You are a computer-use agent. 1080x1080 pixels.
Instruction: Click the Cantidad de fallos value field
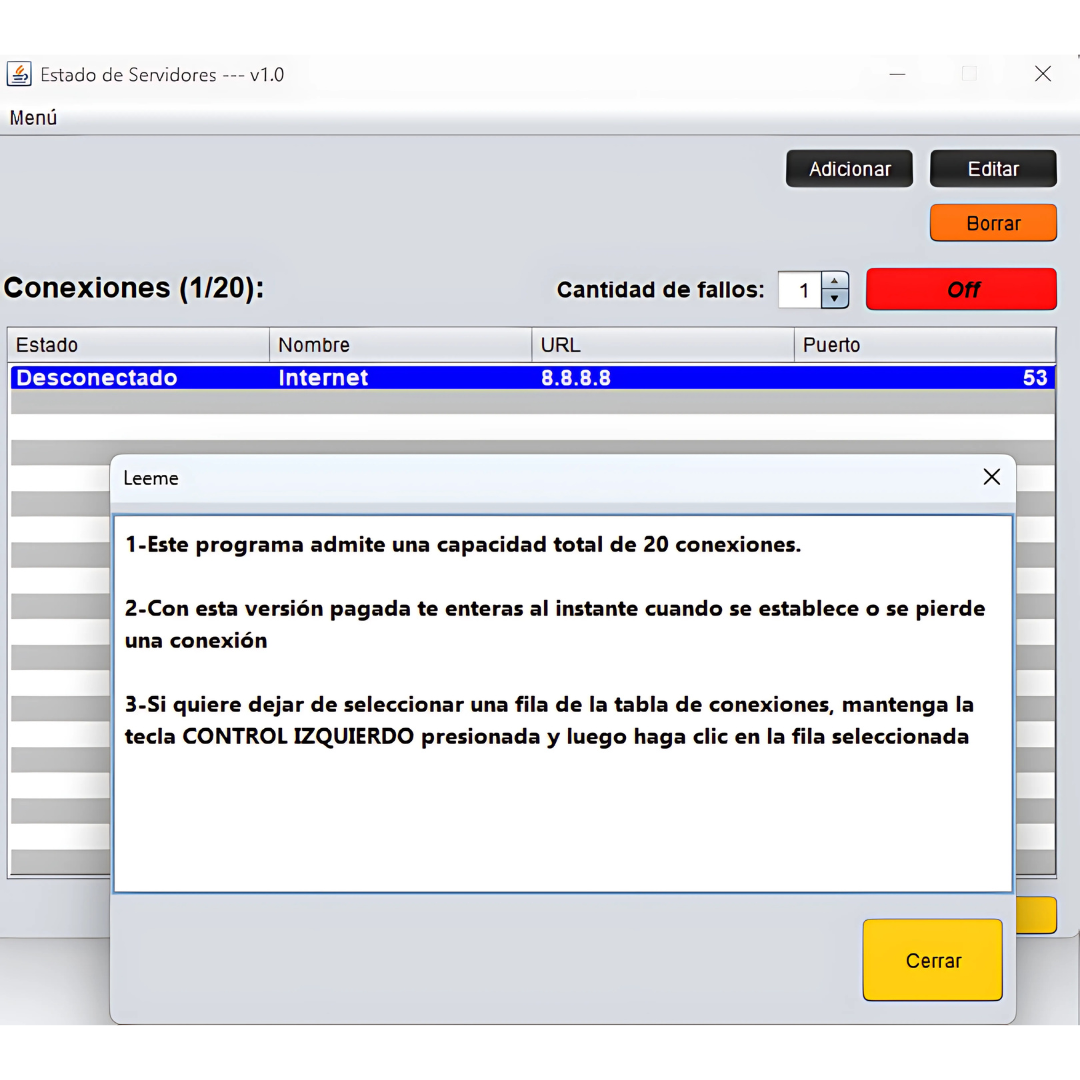pos(800,290)
